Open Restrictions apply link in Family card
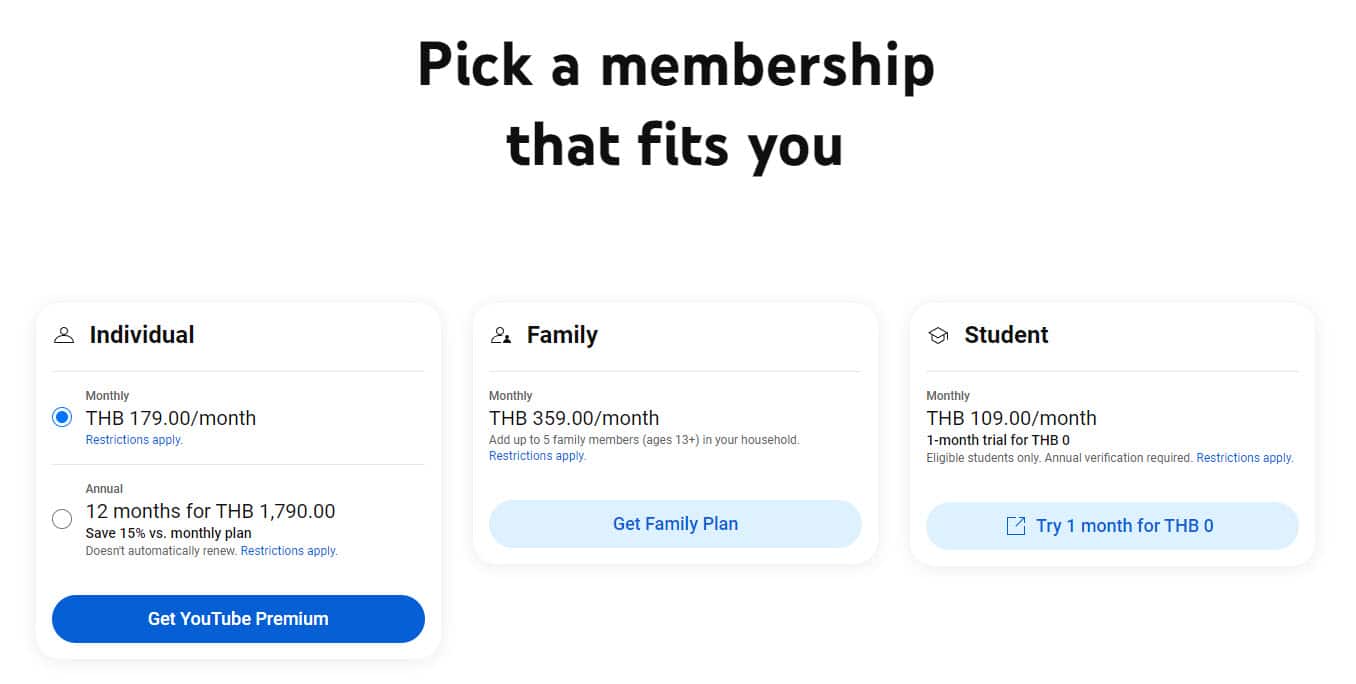1356x684 pixels. (x=537, y=456)
